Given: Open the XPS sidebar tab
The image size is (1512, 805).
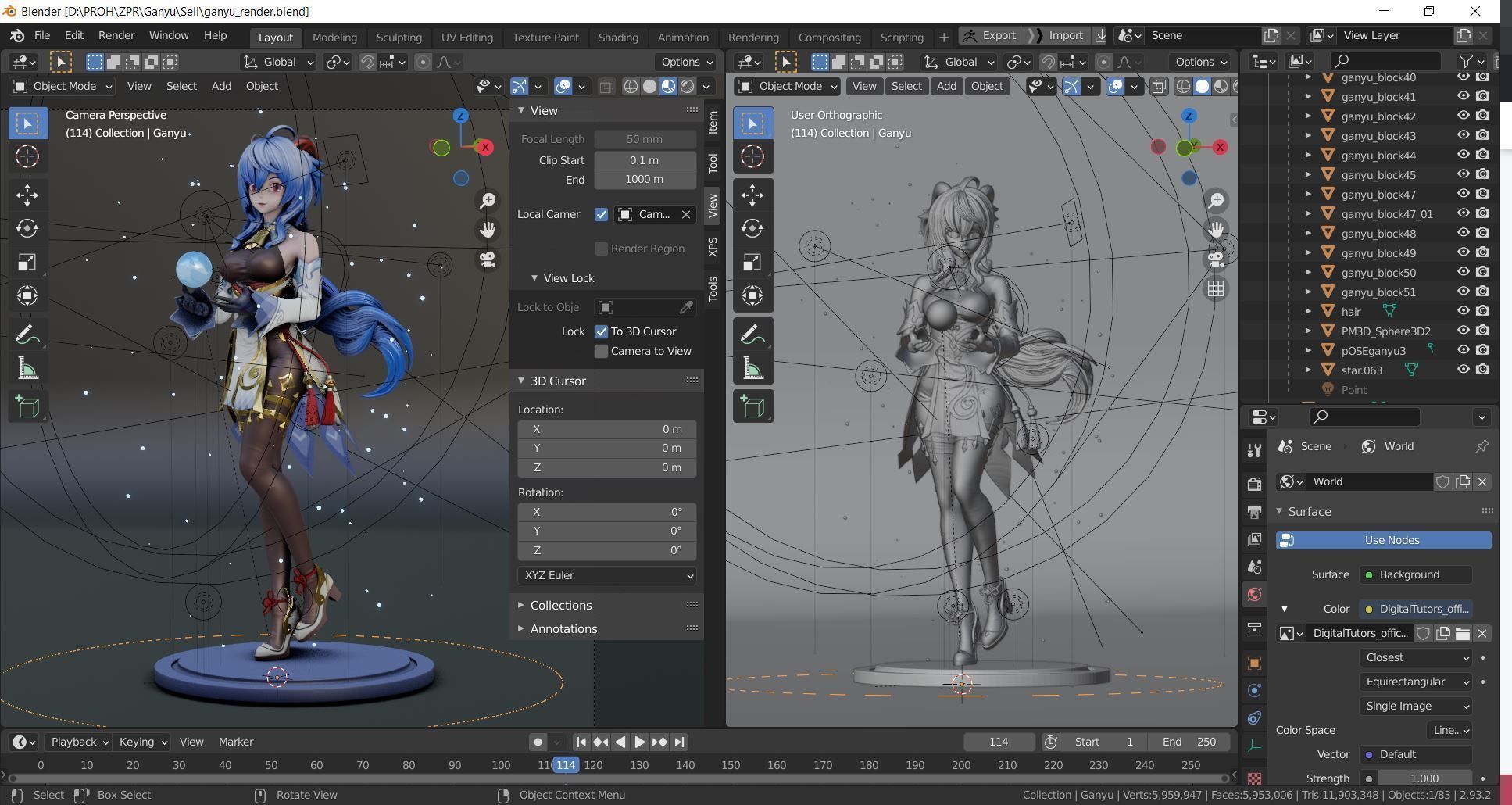Looking at the screenshot, I should click(713, 247).
